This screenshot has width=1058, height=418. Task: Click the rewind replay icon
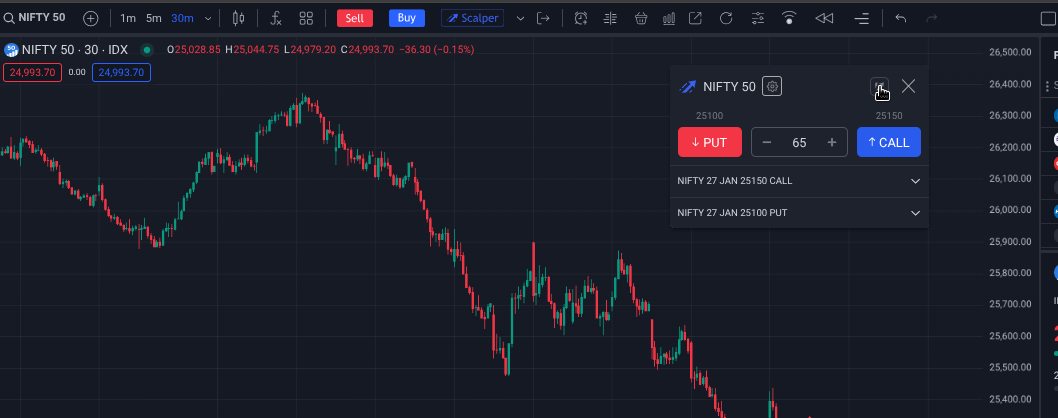click(x=824, y=18)
